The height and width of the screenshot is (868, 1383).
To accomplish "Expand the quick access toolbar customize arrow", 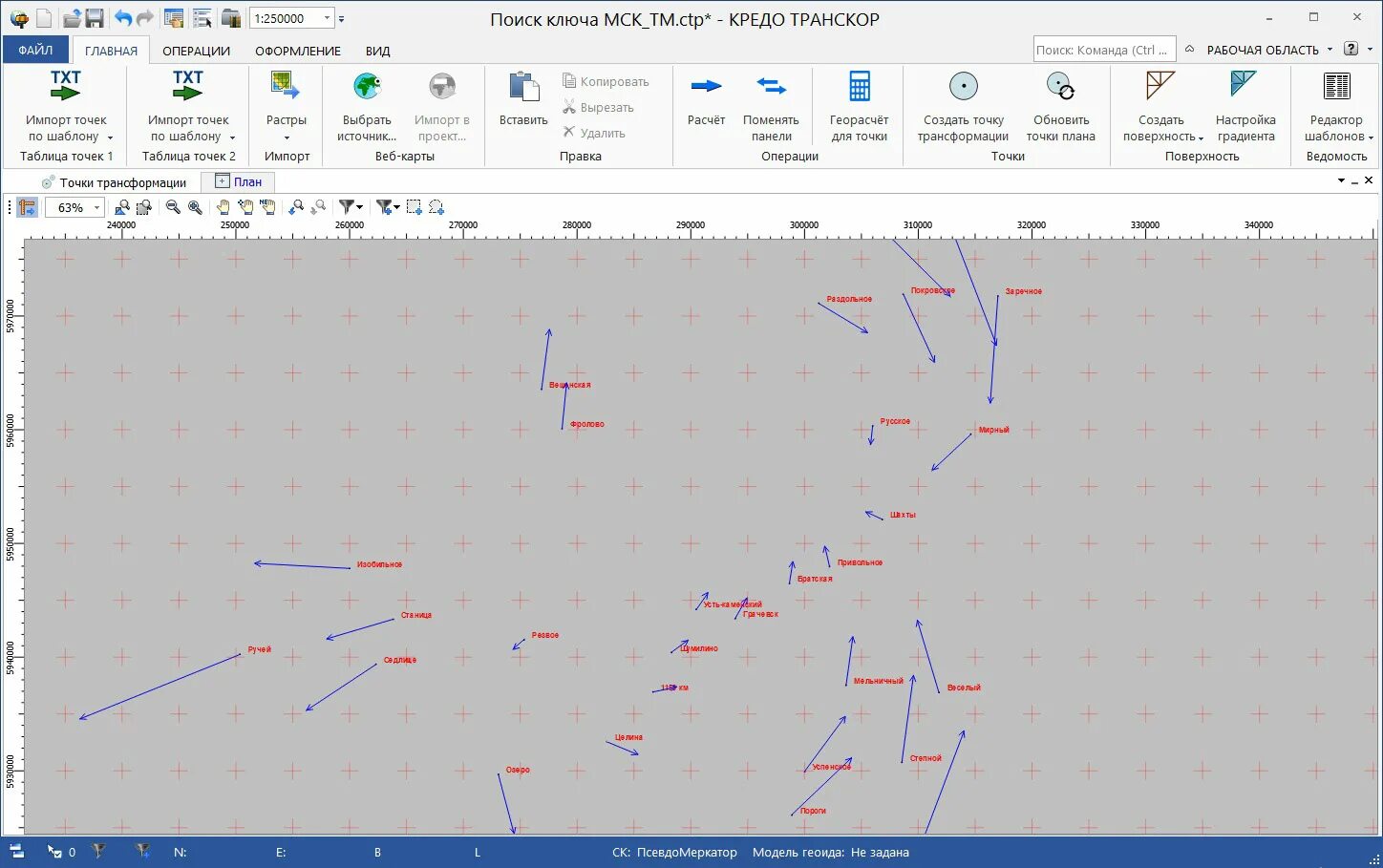I will pyautogui.click(x=342, y=18).
